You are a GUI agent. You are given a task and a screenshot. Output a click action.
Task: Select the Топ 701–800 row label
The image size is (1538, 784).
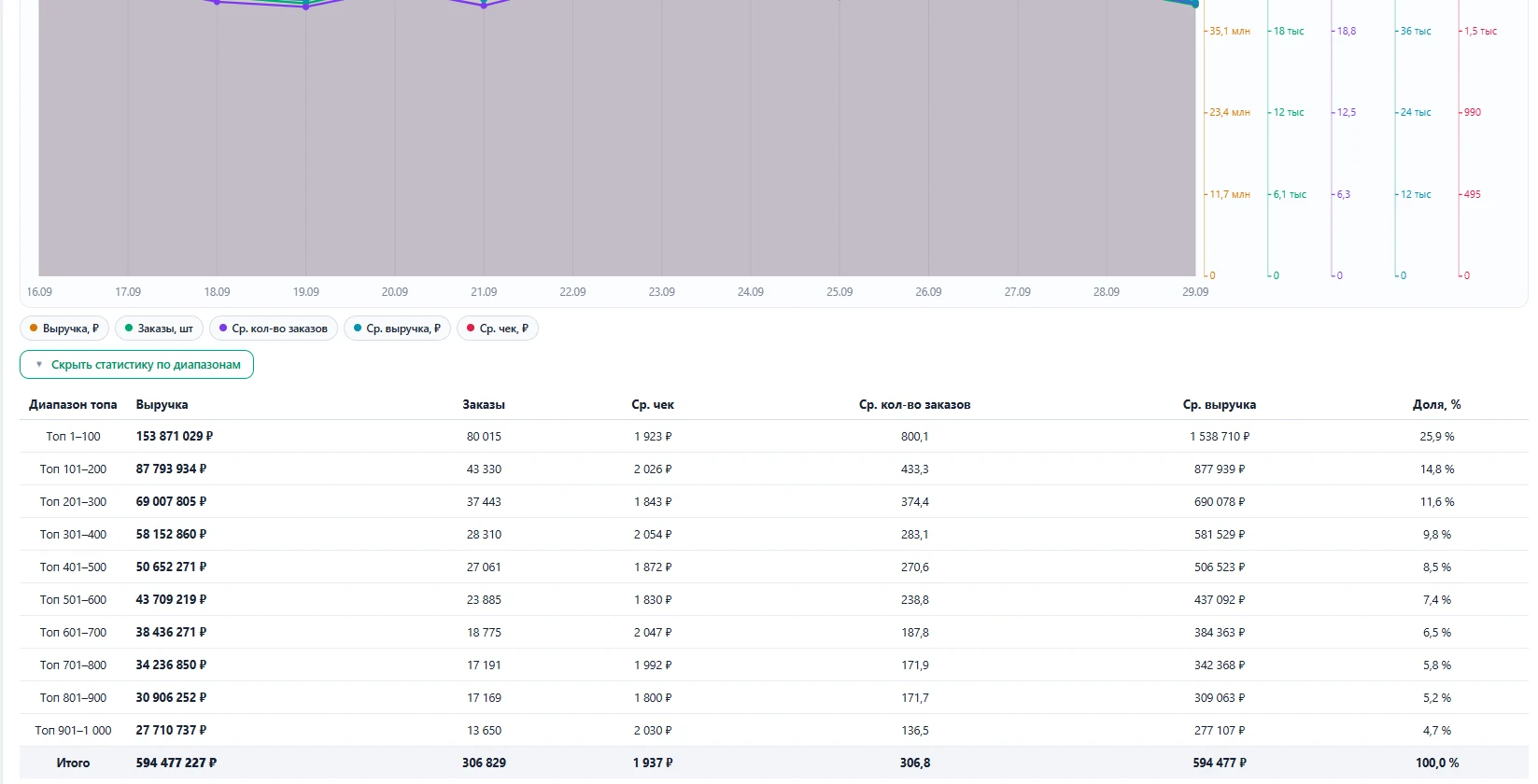coord(73,665)
